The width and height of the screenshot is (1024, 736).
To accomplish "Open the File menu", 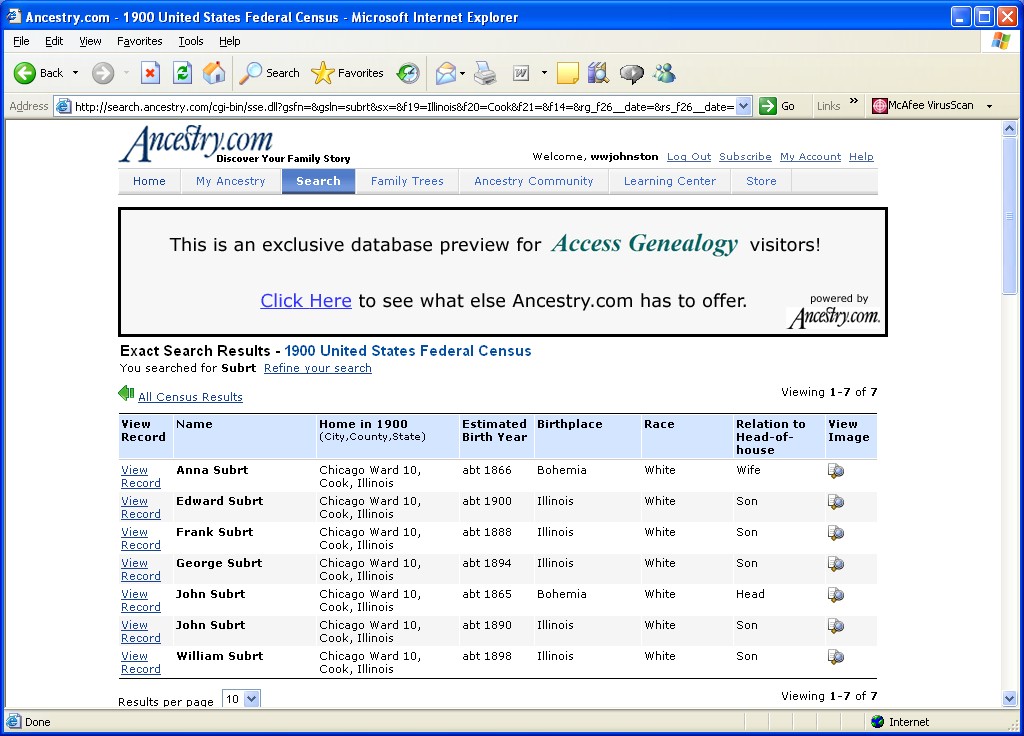I will (21, 41).
